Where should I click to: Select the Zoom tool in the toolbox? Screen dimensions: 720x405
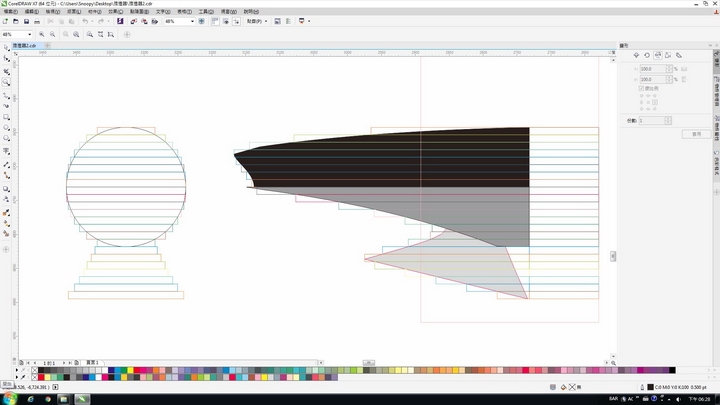6,82
